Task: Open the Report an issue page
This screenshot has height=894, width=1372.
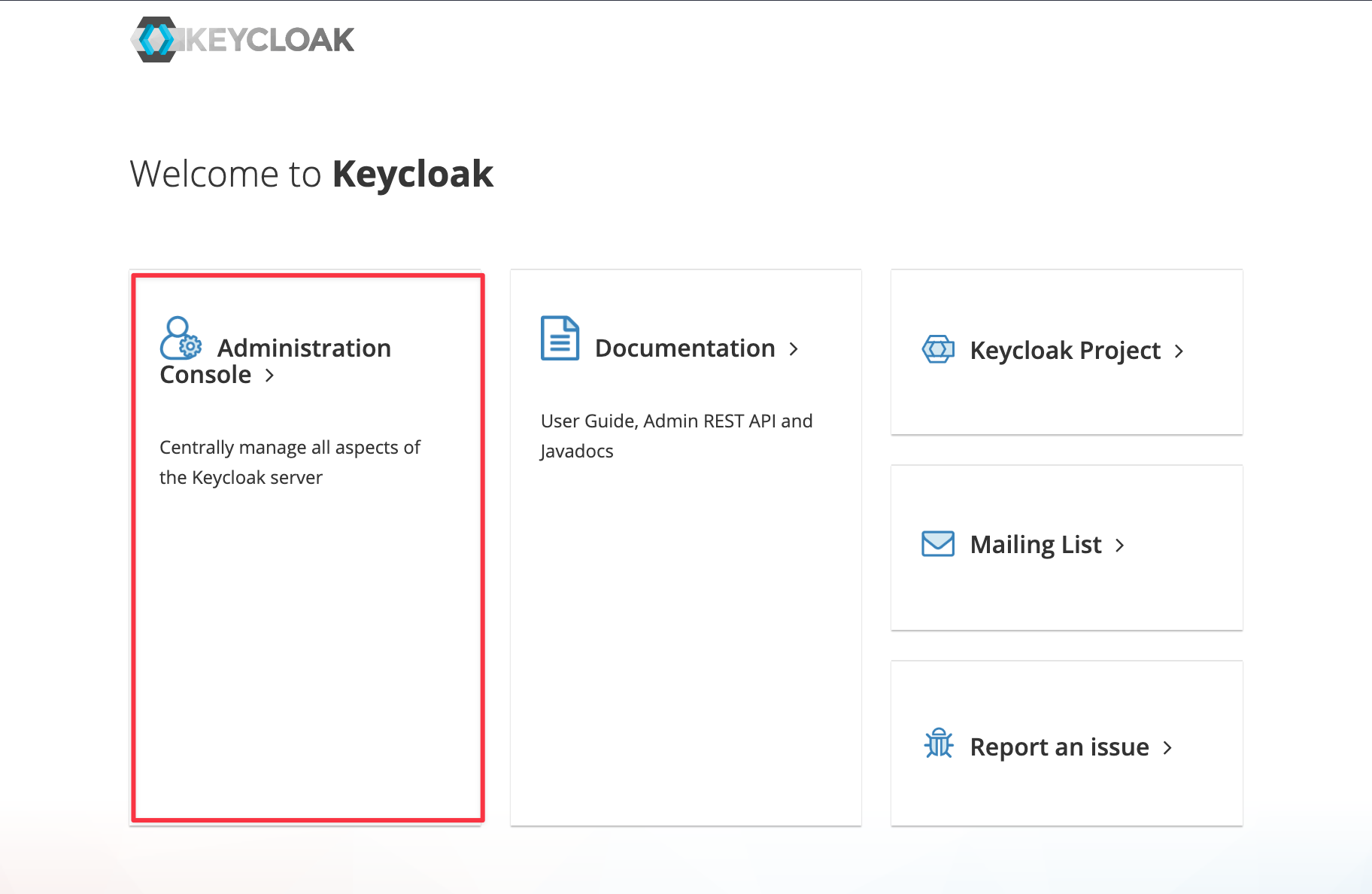Action: click(x=1059, y=746)
